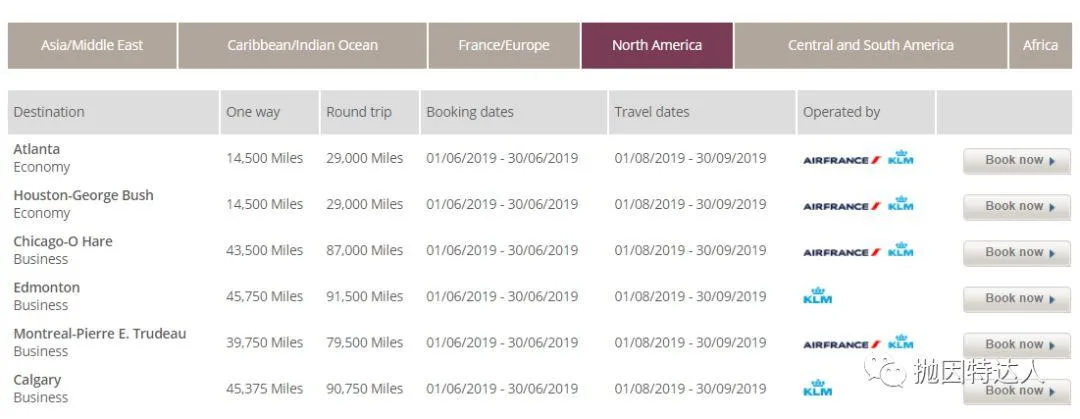Open the Caribbean/Indian Ocean tab
Viewport: 1080px width, 419px height.
coord(302,45)
